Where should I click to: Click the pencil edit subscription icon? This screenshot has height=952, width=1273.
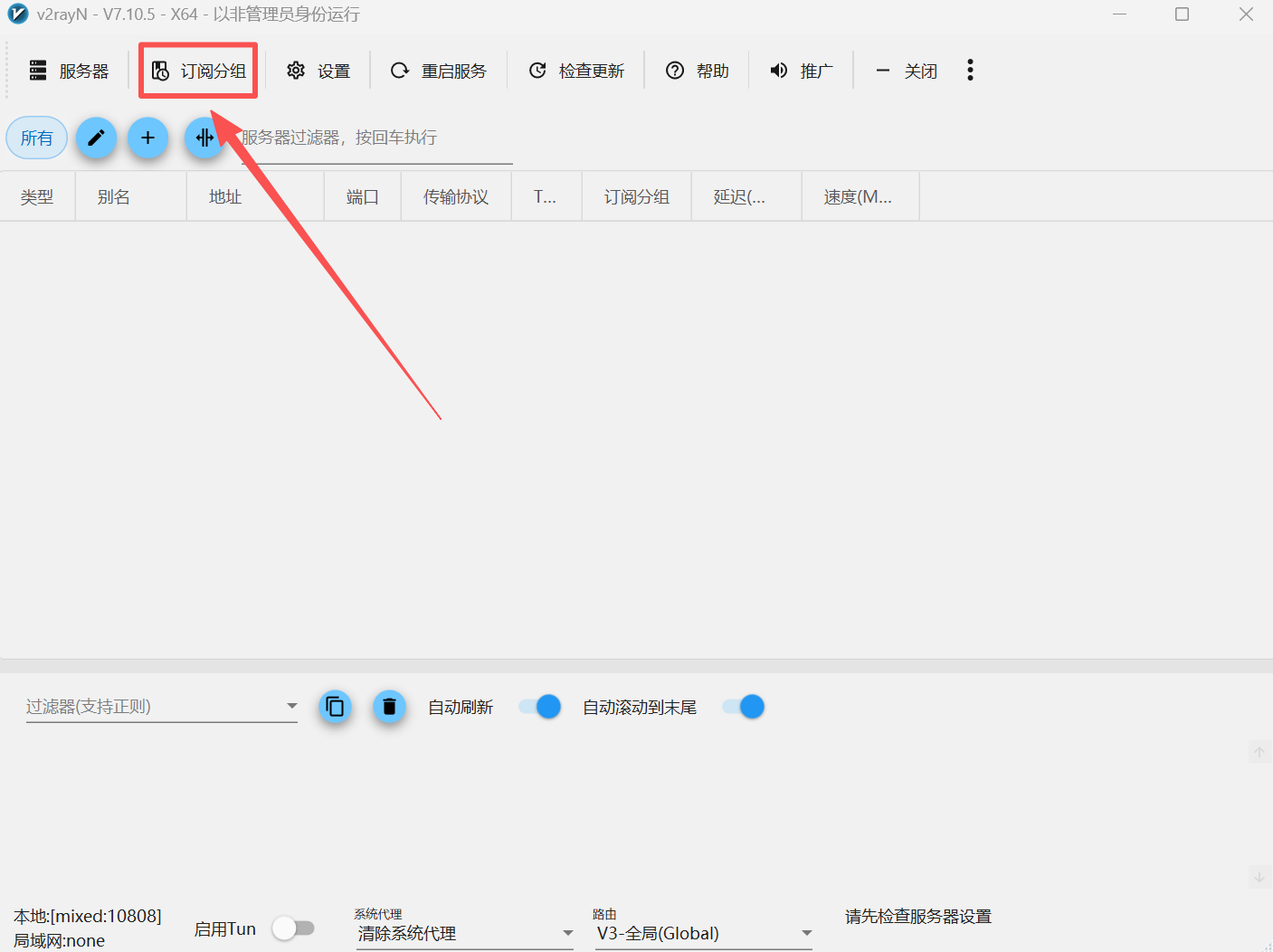tap(96, 138)
